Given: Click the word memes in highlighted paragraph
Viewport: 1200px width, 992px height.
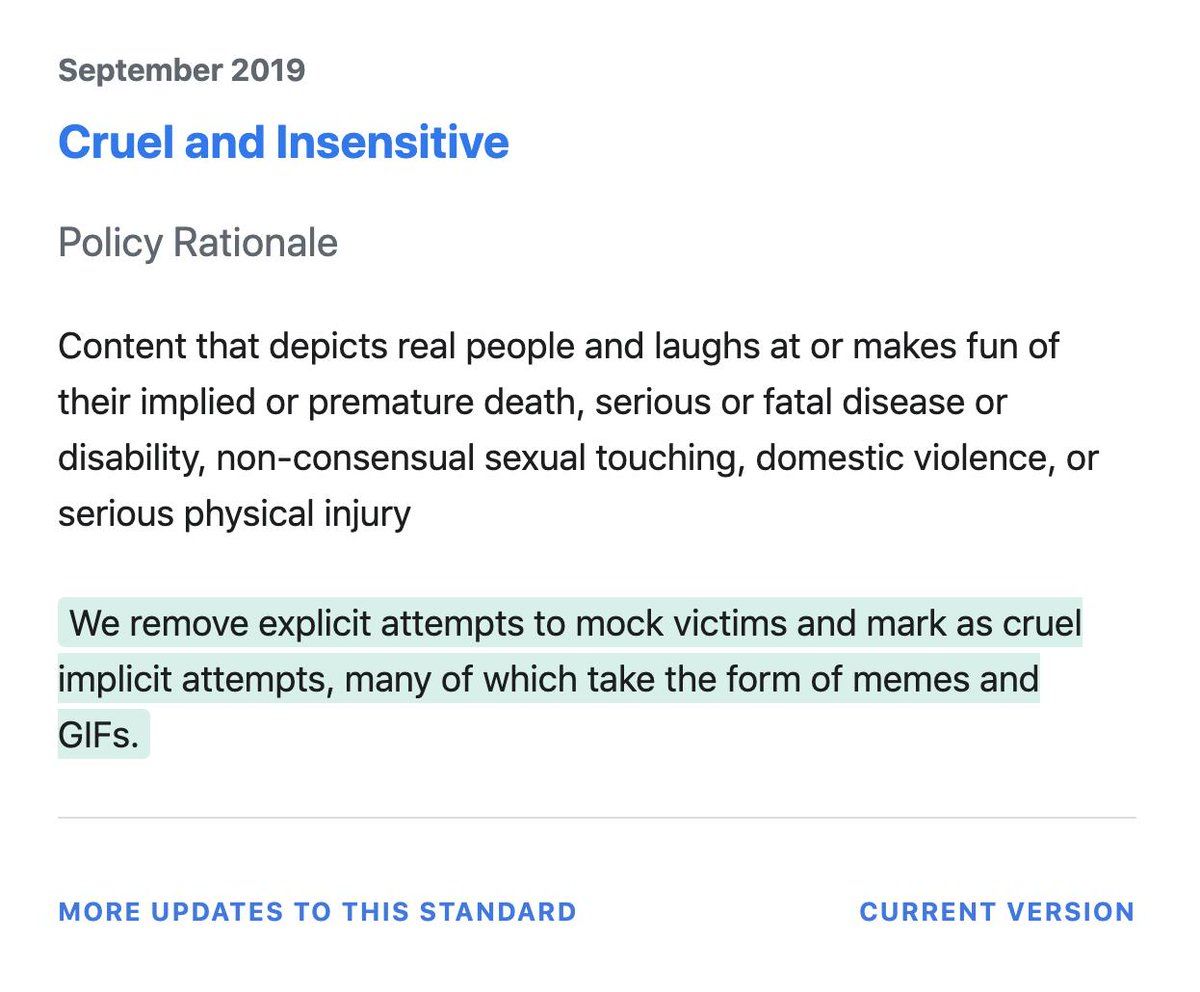Looking at the screenshot, I should (x=913, y=679).
